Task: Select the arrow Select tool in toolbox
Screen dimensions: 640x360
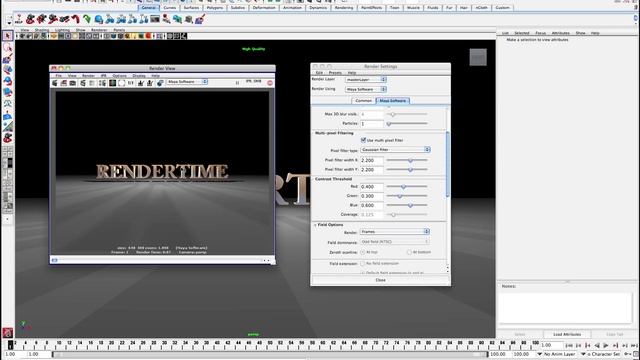Action: 7,36
